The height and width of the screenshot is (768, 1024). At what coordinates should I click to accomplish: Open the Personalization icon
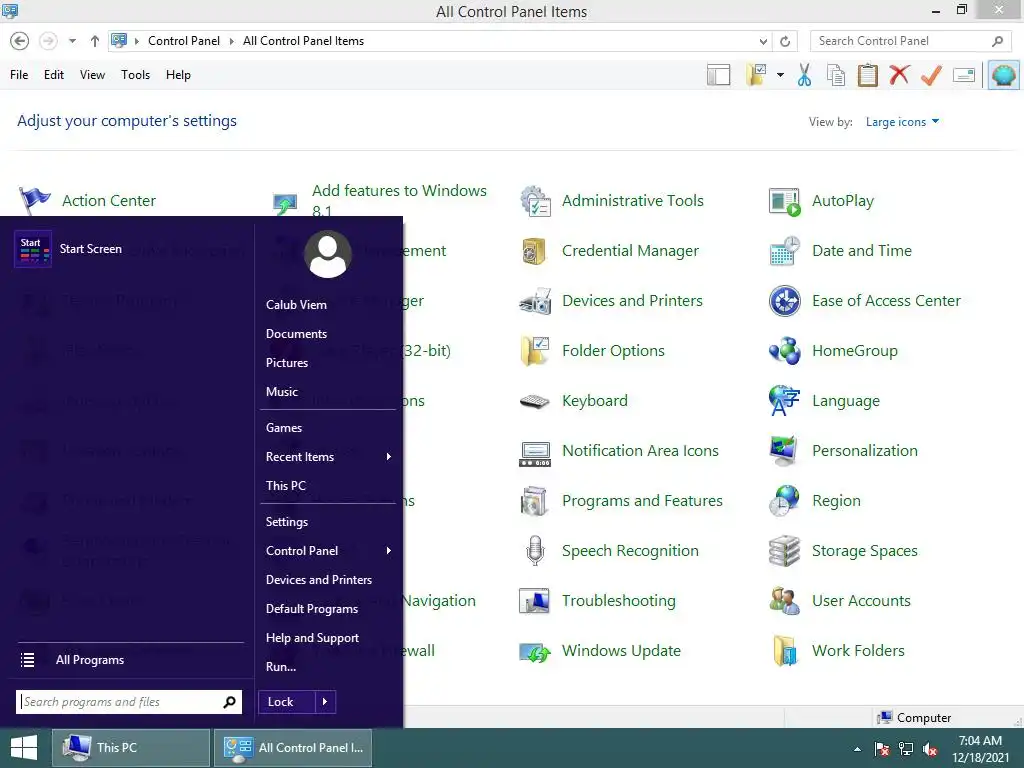(784, 451)
